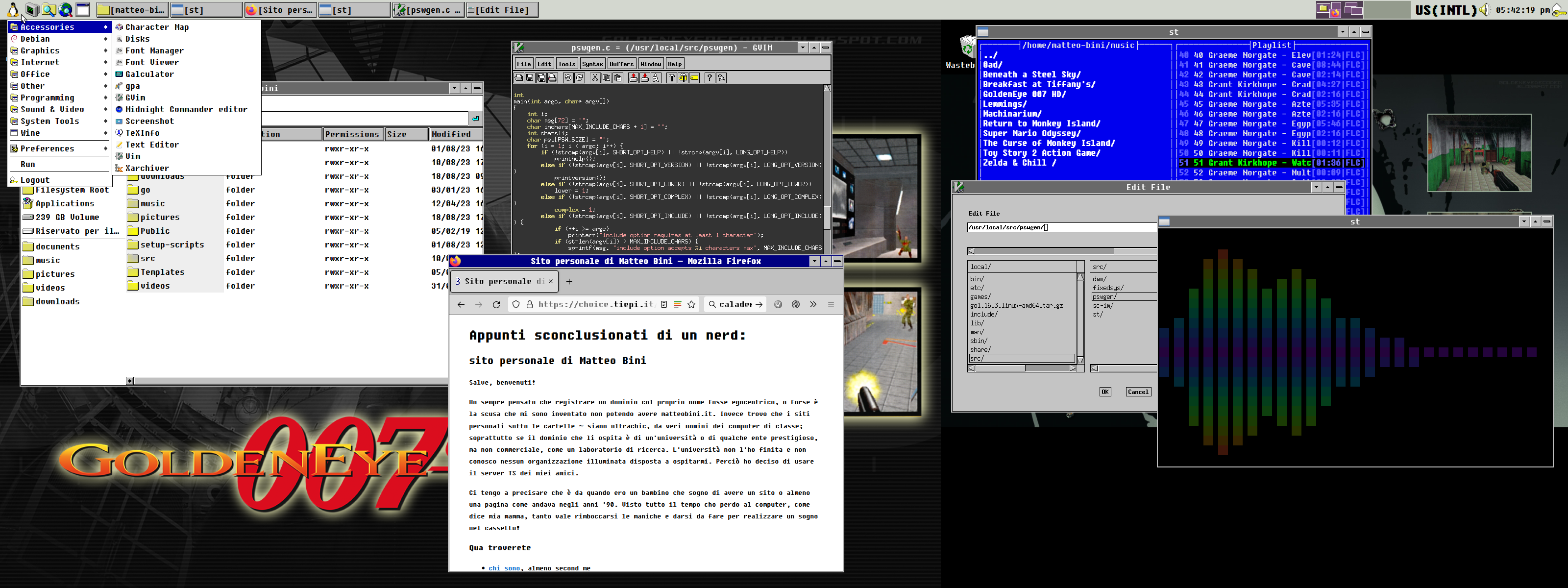This screenshot has height=588, width=1568.
Task: Click the shield tracking protection icon
Action: (x=516, y=305)
